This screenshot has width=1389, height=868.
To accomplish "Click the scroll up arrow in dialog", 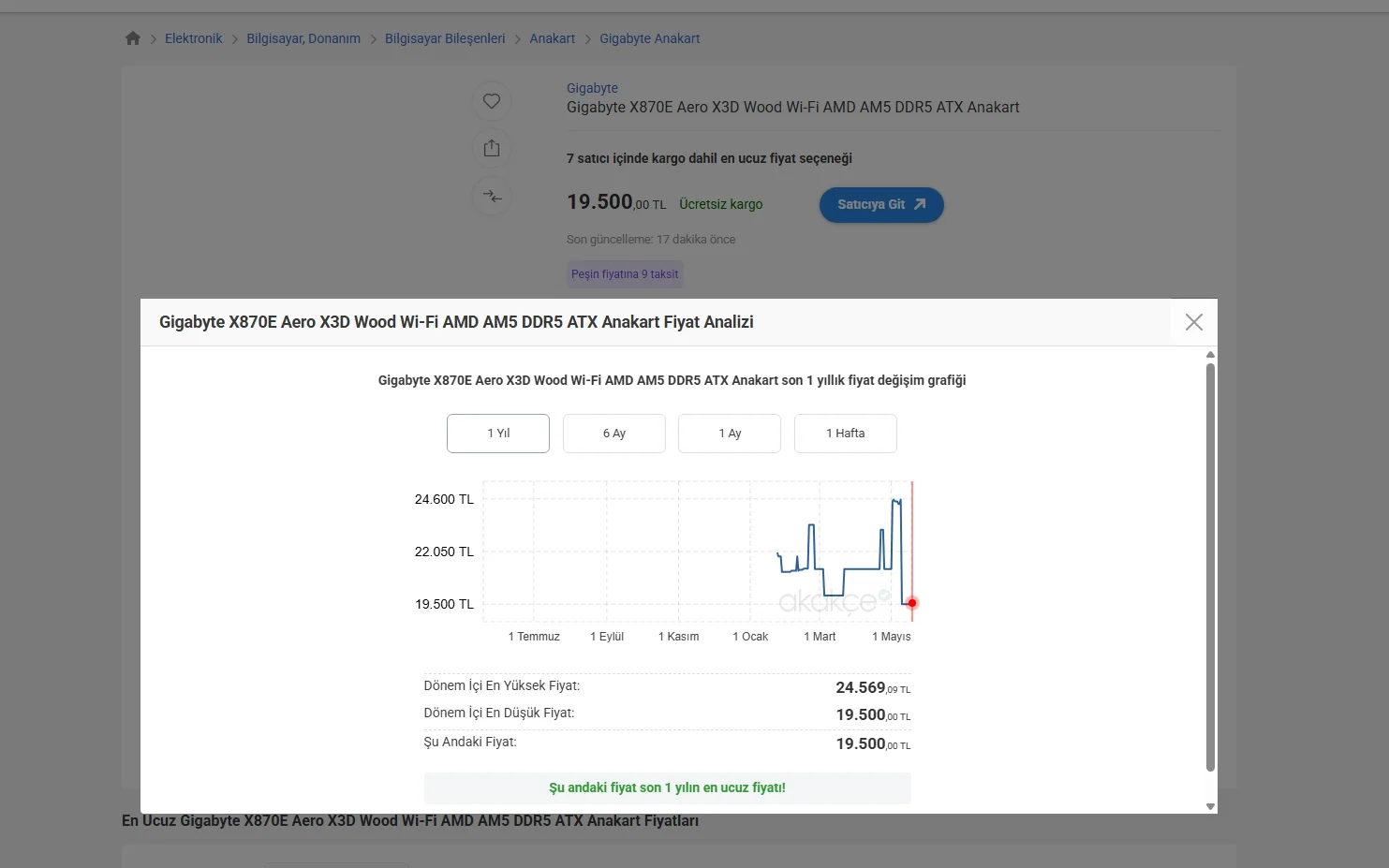I will tap(1210, 355).
